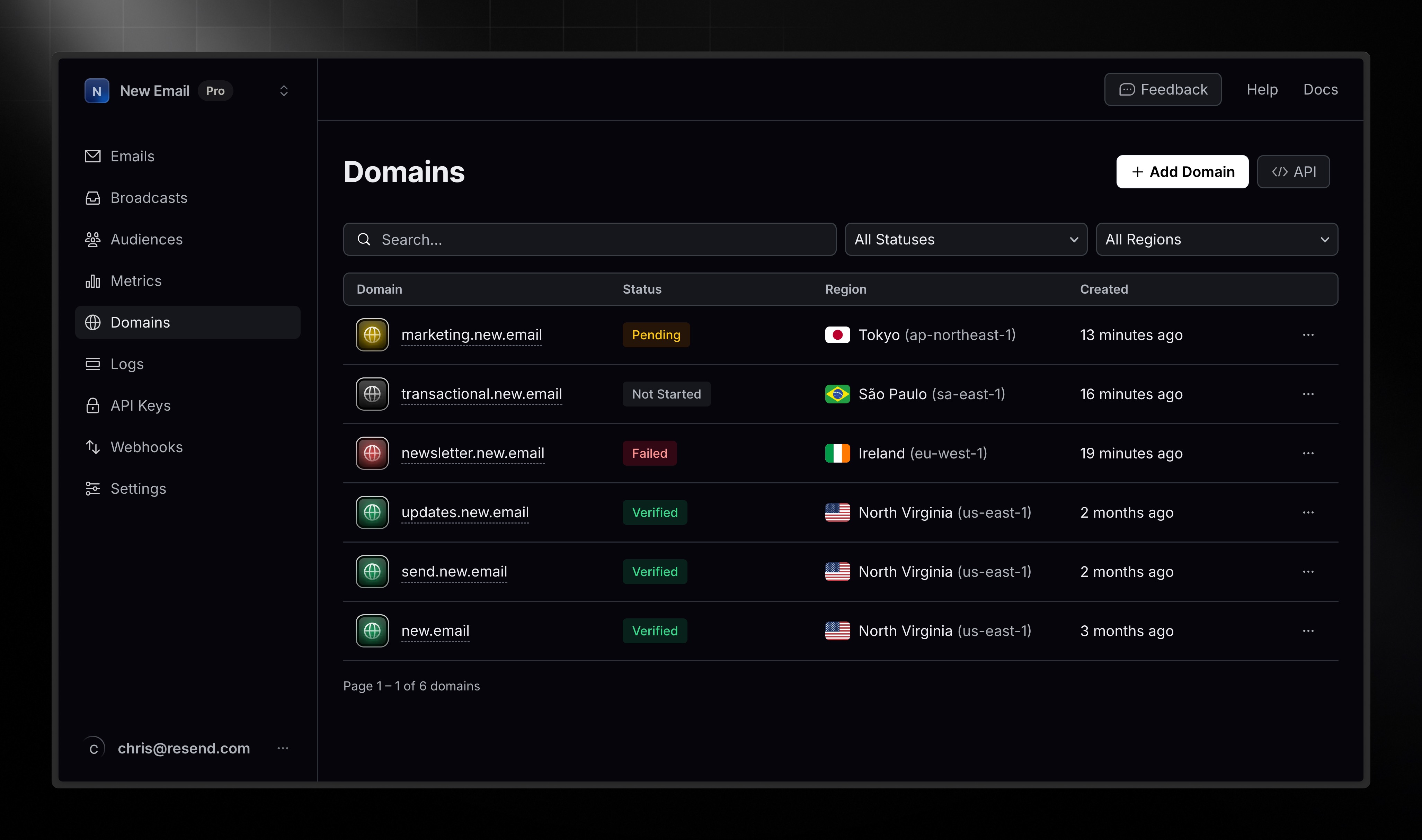Open the New Email workspace switcher chevron
Image resolution: width=1422 pixels, height=840 pixels.
pos(284,91)
